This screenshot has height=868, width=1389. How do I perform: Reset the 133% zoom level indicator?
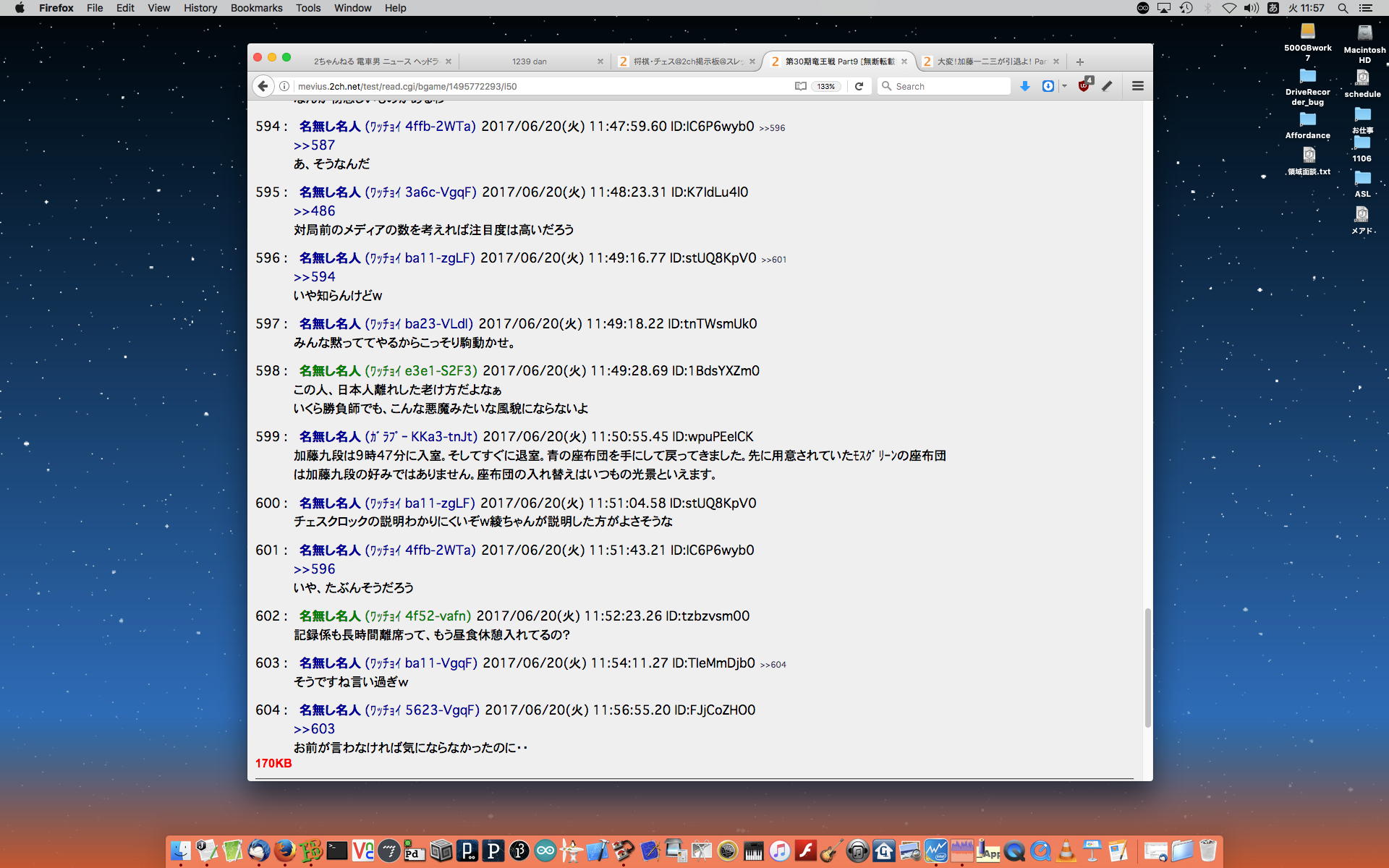pos(825,86)
